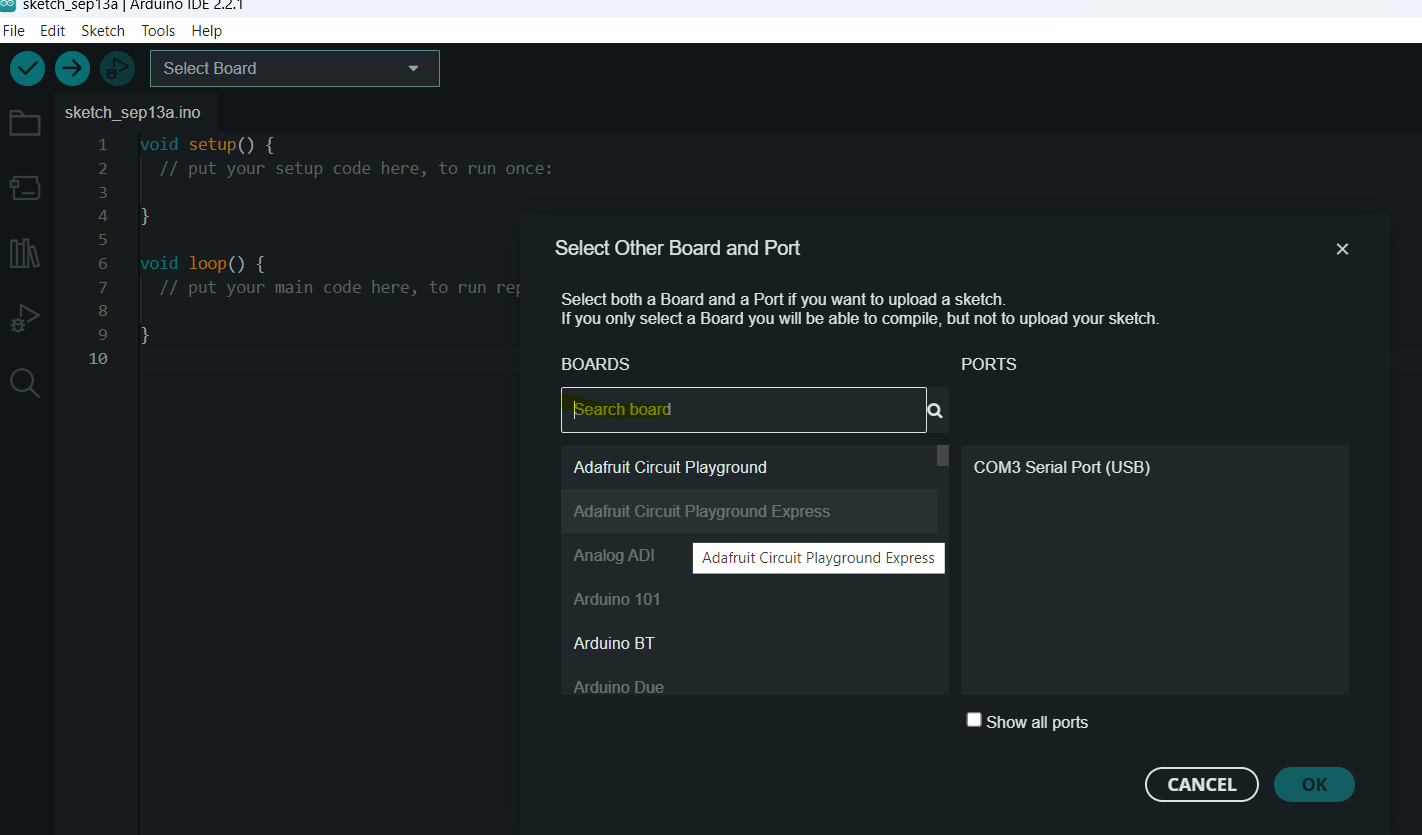1422x835 pixels.
Task: Click line number 1 in the editor gutter
Action: coord(102,144)
